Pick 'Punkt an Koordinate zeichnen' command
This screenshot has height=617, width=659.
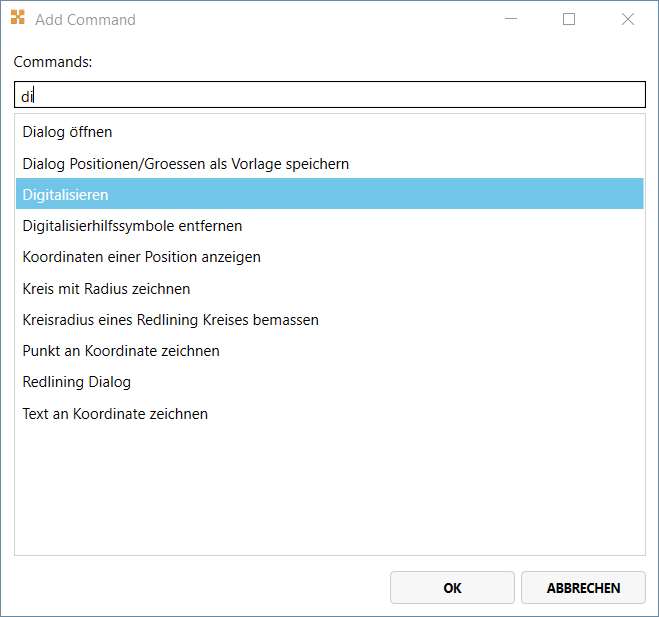pyautogui.click(x=121, y=351)
